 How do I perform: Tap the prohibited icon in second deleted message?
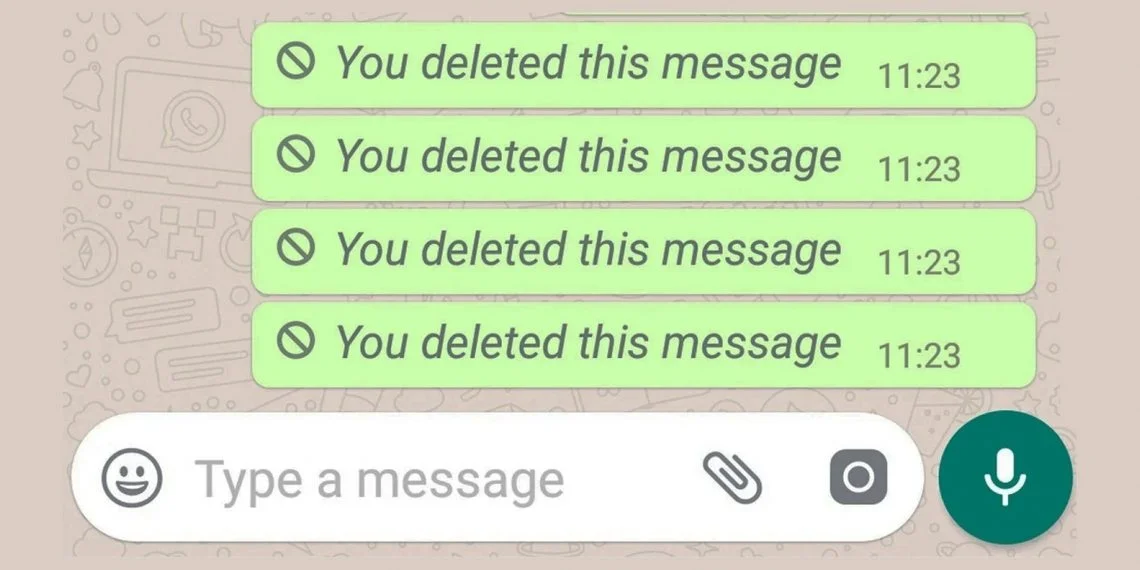click(296, 154)
